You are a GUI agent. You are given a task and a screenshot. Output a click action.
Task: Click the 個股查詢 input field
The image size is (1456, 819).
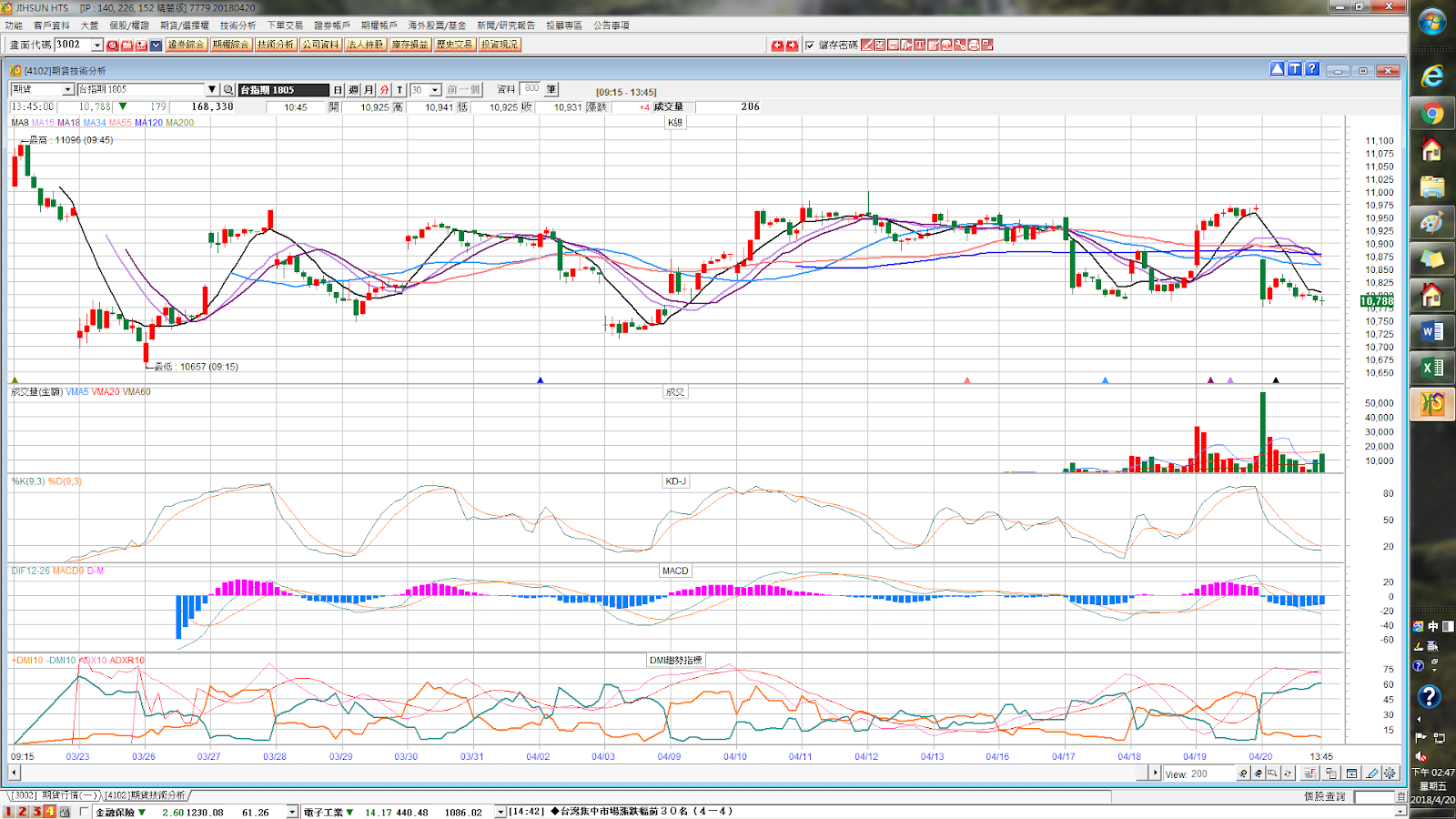click(x=1374, y=796)
